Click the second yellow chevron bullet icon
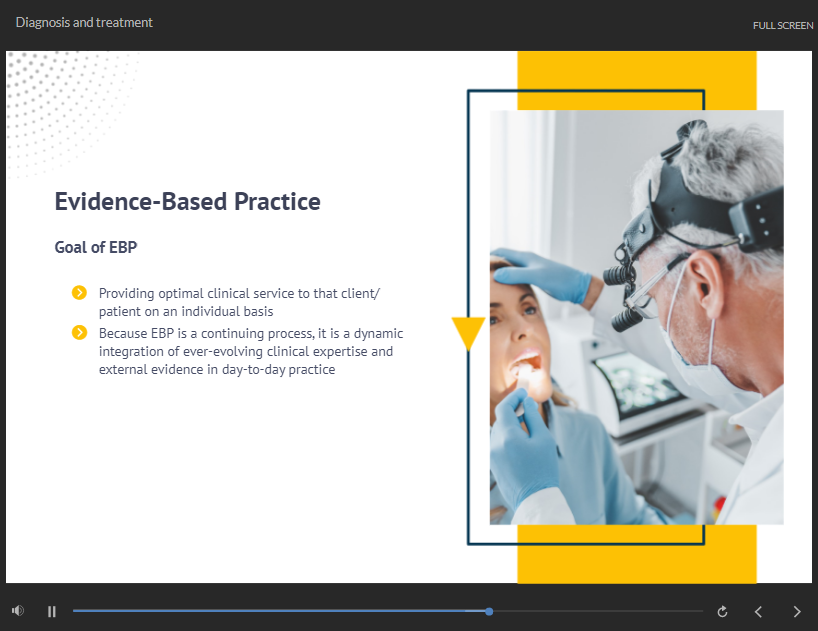This screenshot has height=631, width=818. pos(79,333)
